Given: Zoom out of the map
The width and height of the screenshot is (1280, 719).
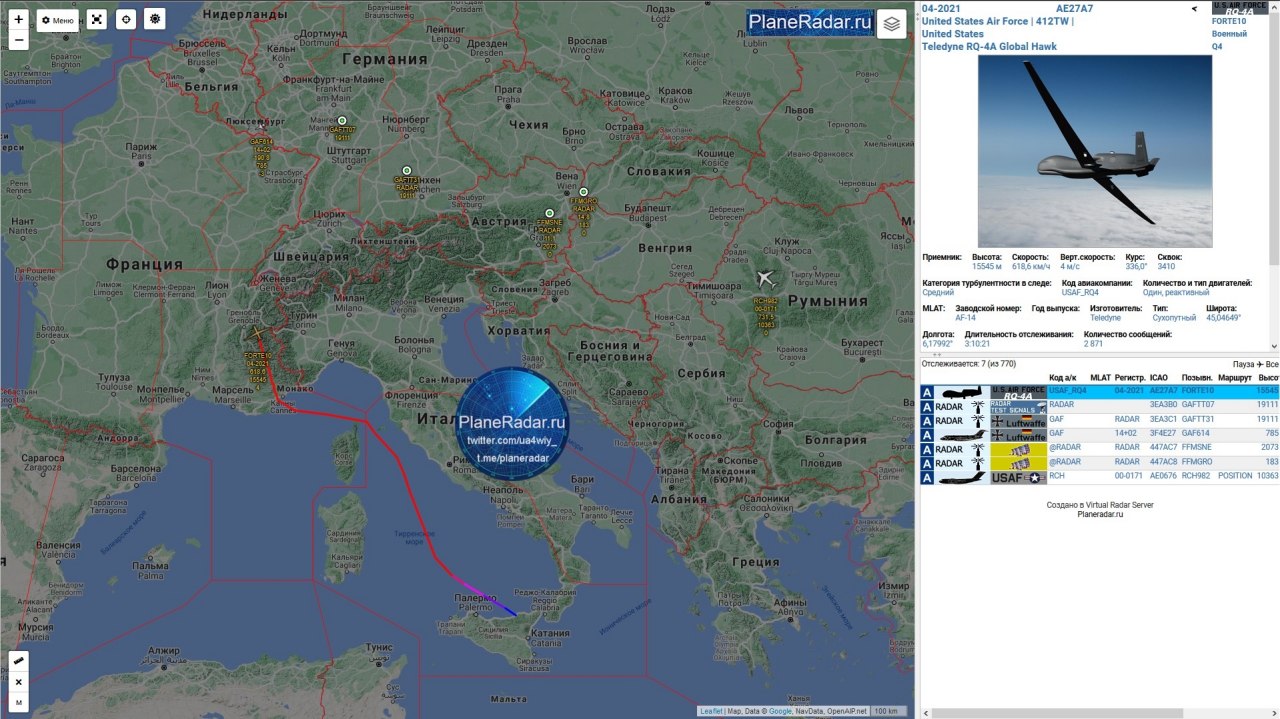Looking at the screenshot, I should [18, 40].
